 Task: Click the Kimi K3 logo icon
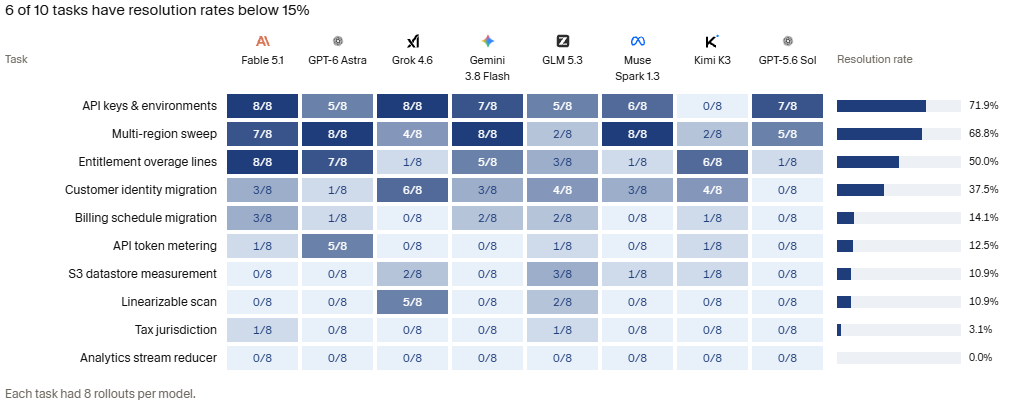712,42
